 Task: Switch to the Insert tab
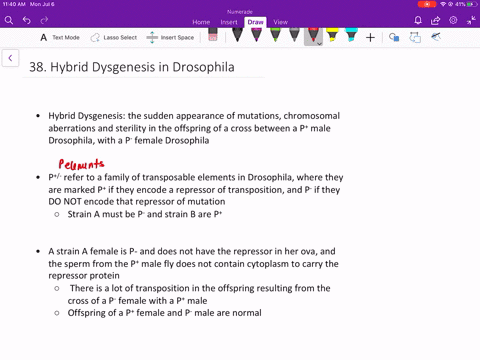click(x=229, y=22)
